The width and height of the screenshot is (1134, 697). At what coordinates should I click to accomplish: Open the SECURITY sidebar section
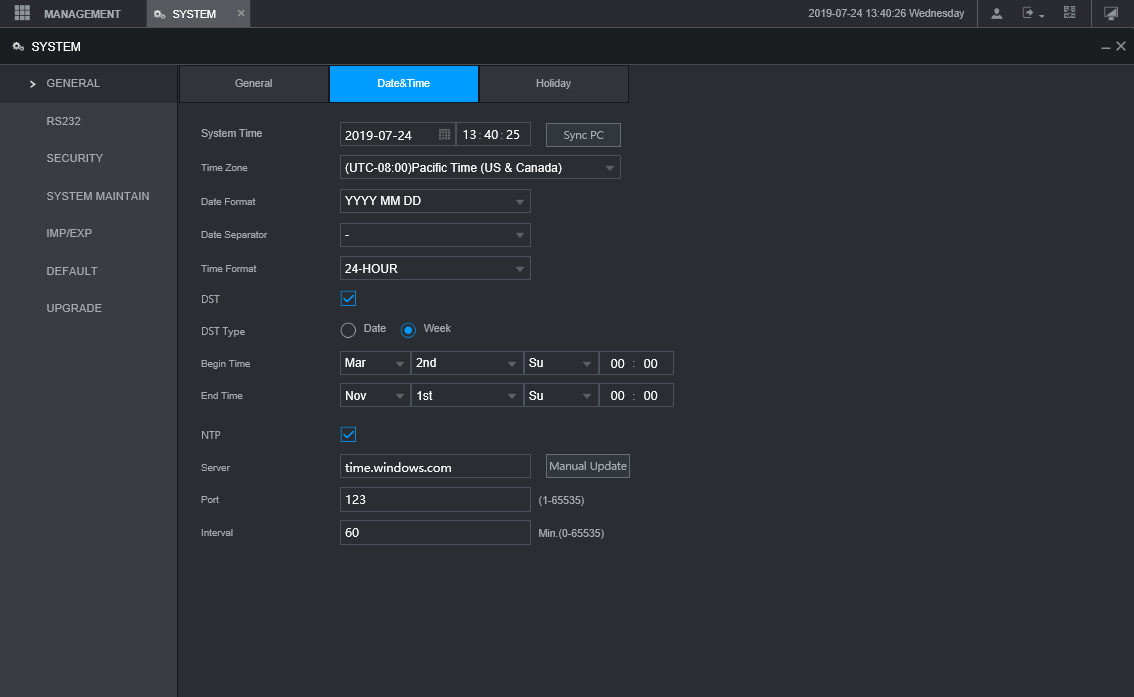tap(75, 158)
